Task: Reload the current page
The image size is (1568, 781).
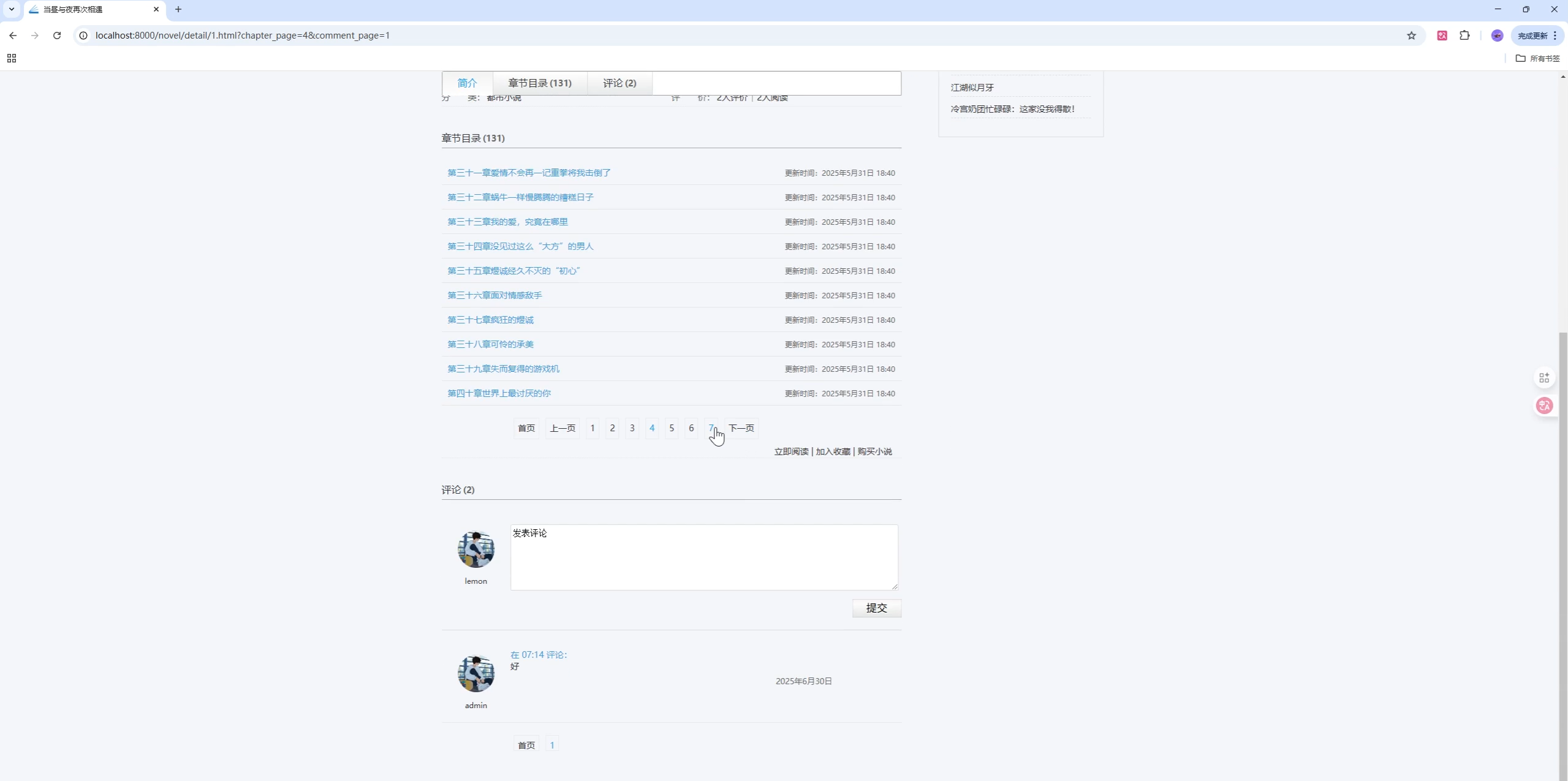Action: 57,36
